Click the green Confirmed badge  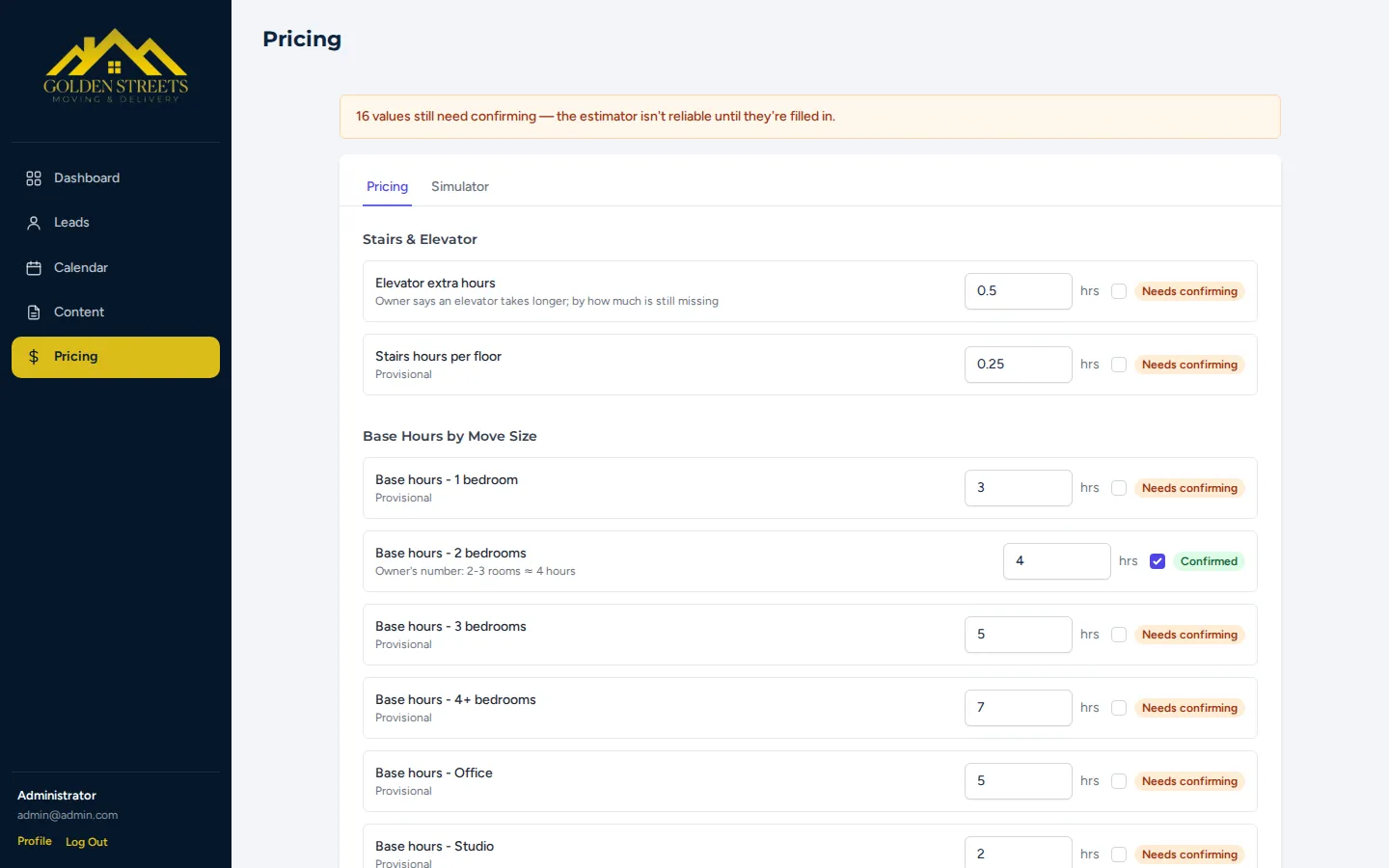click(1209, 561)
